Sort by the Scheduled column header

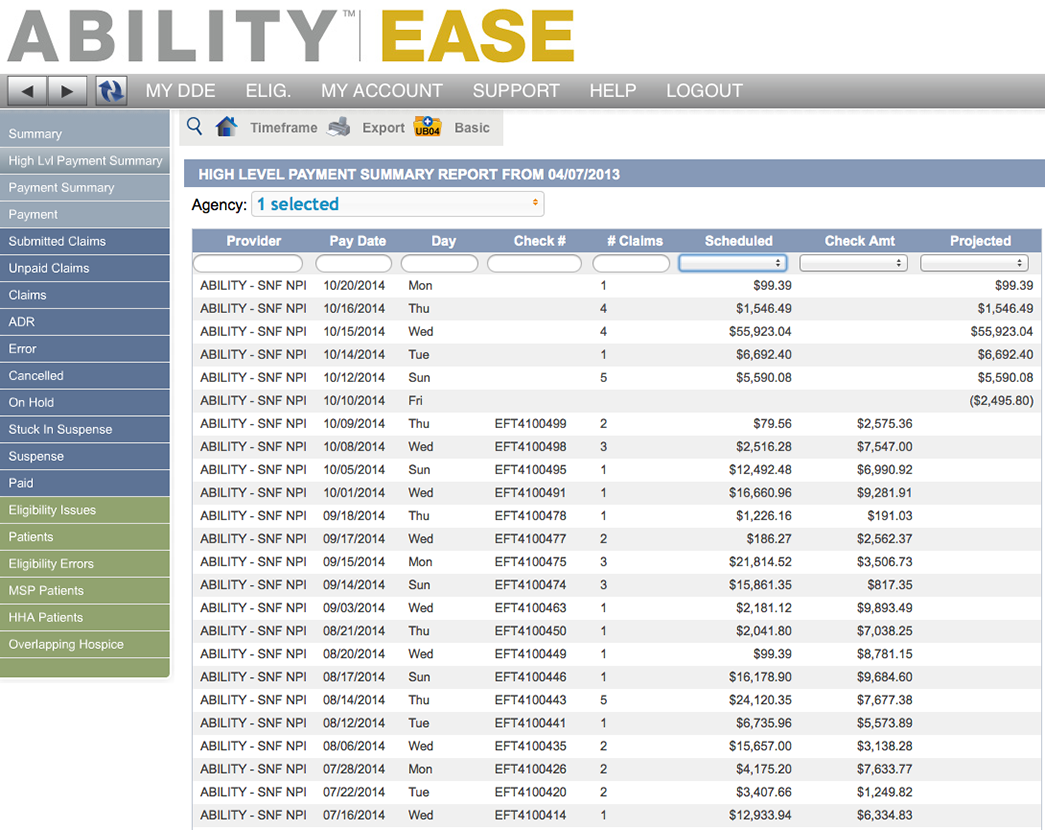(738, 241)
